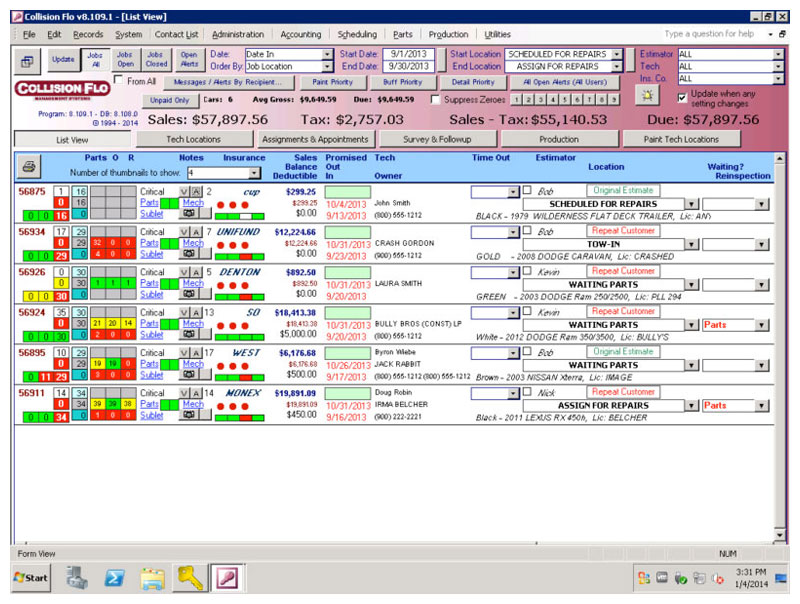Click the form view window icon button
Viewport: 800px width, 604px height.
(27, 62)
